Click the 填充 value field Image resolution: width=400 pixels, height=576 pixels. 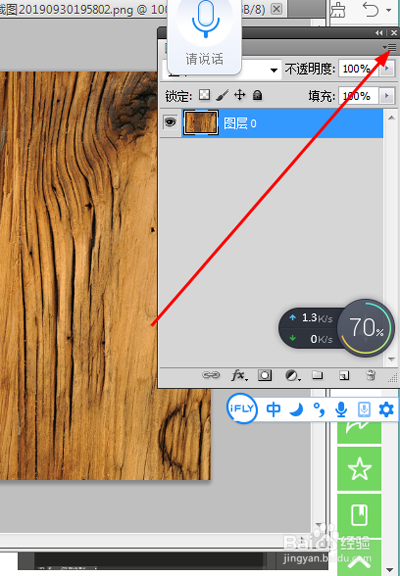(x=358, y=96)
